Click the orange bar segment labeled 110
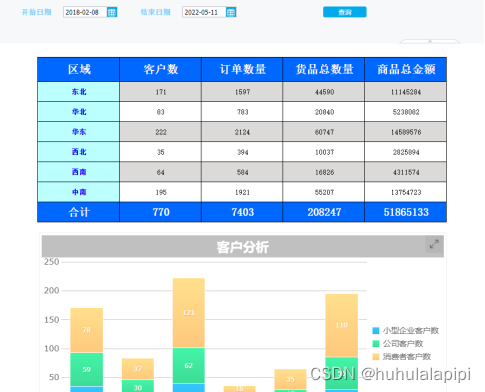The image size is (485, 392). tap(342, 325)
